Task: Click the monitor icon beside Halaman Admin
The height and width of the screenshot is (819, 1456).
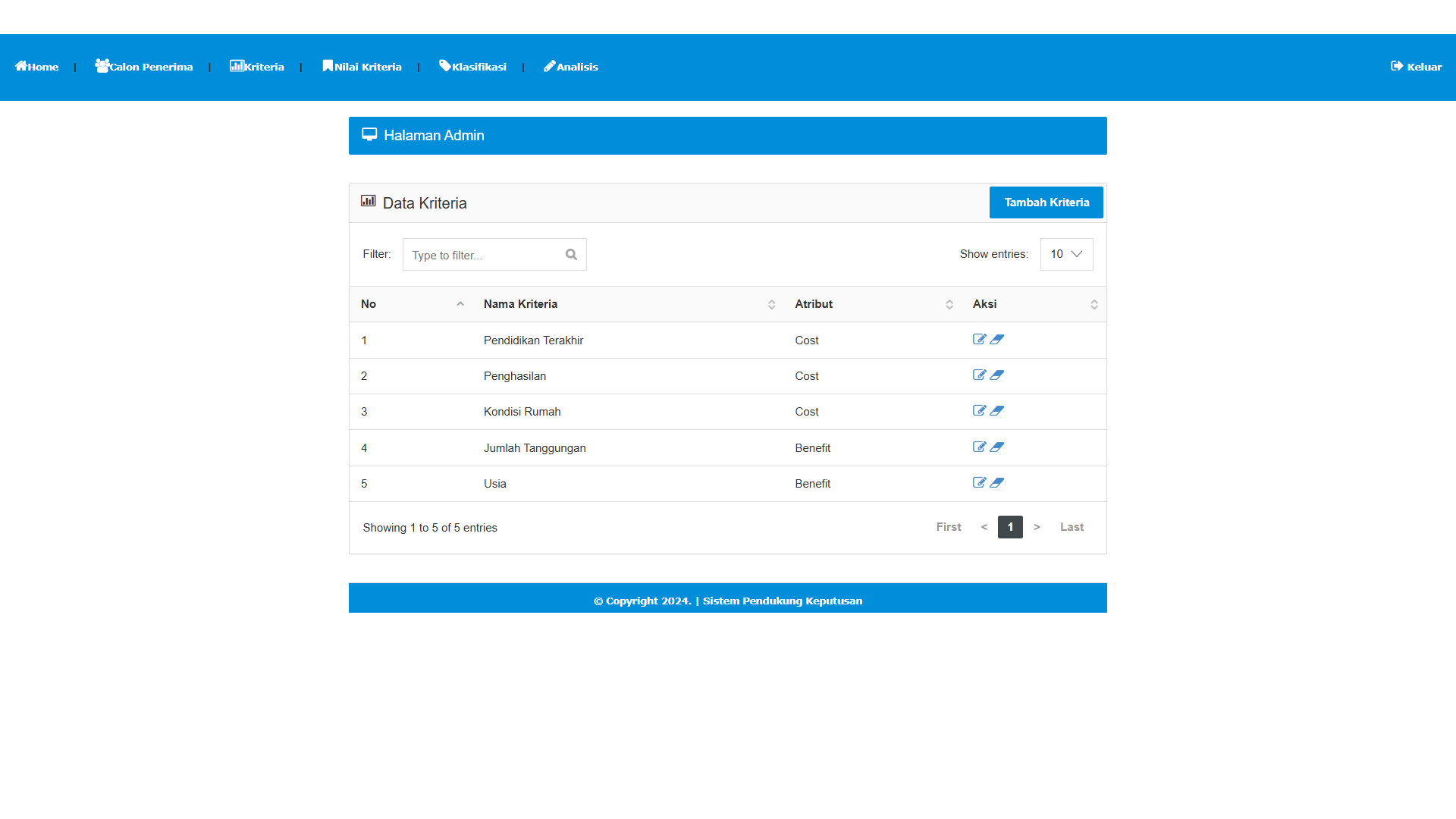Action: coord(369,134)
